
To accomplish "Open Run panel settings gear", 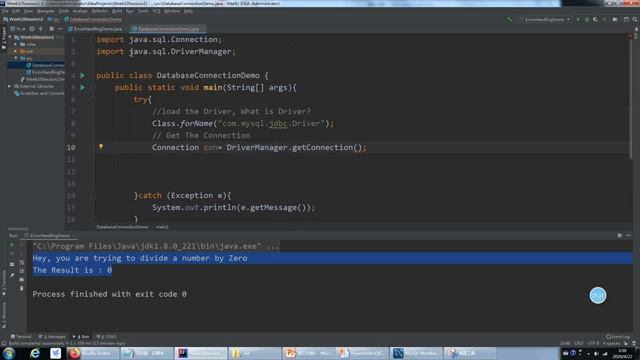I will click(620, 236).
